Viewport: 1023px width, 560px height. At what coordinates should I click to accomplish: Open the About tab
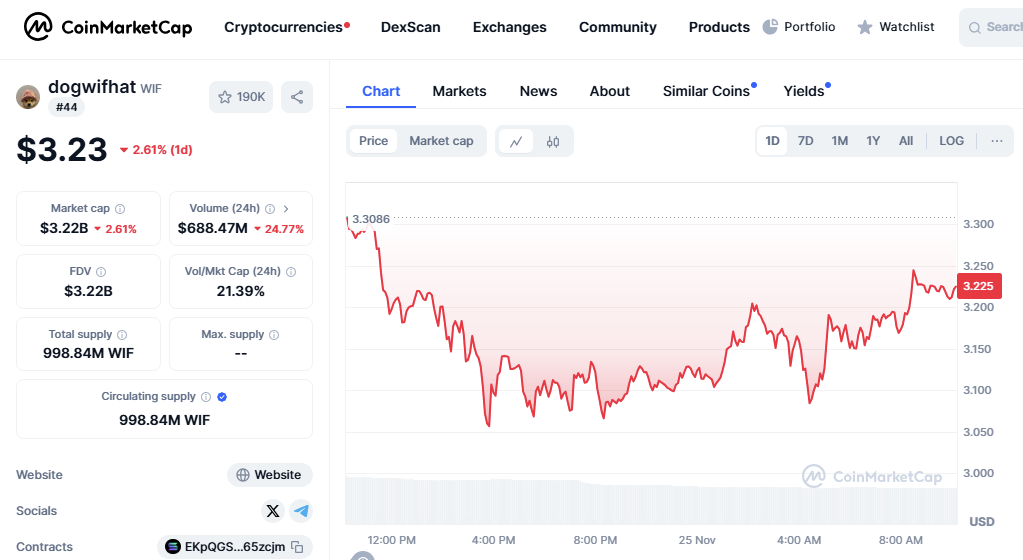coord(610,91)
